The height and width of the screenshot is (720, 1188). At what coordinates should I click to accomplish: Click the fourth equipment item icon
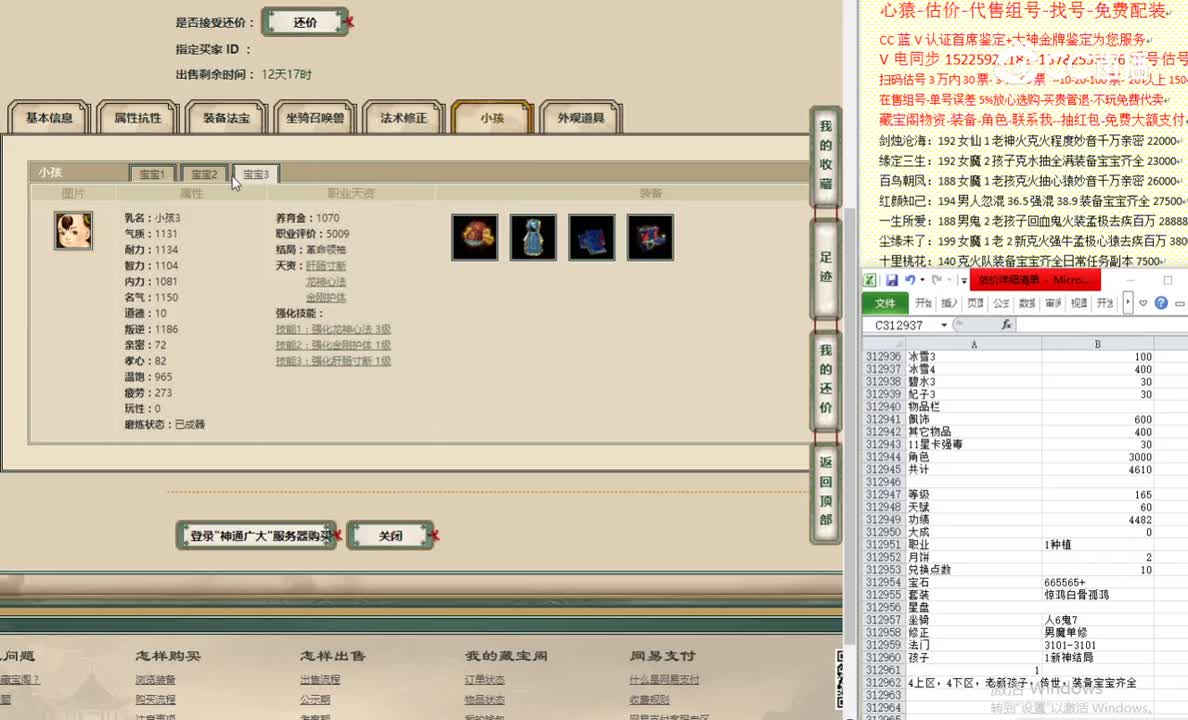pyautogui.click(x=650, y=237)
